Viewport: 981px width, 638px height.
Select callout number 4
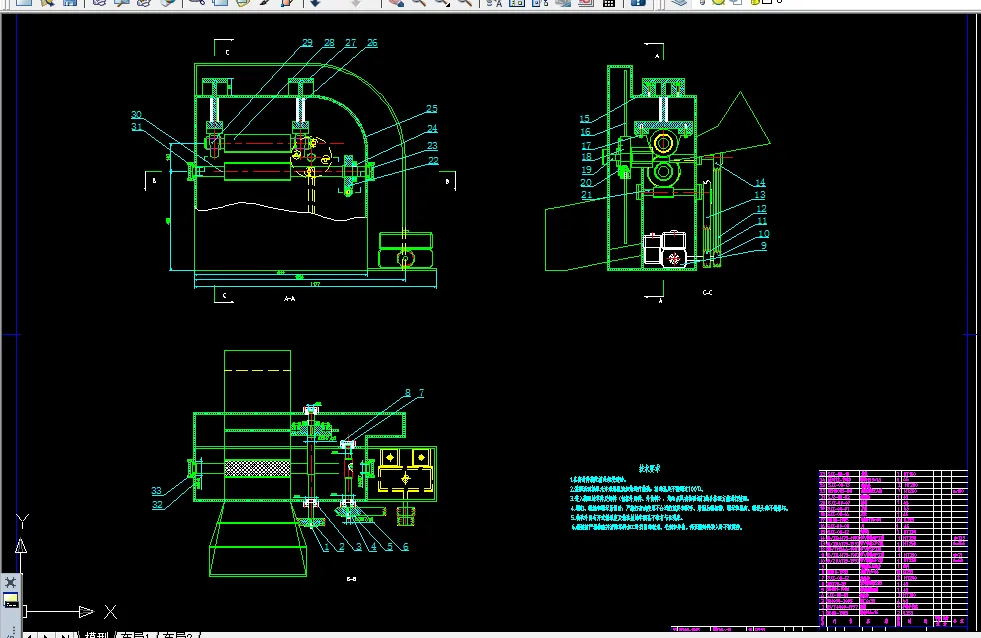[x=374, y=547]
